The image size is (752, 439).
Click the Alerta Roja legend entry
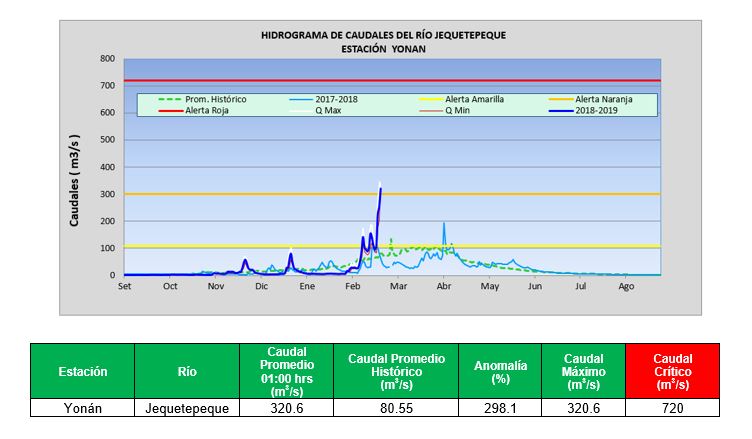(x=205, y=111)
